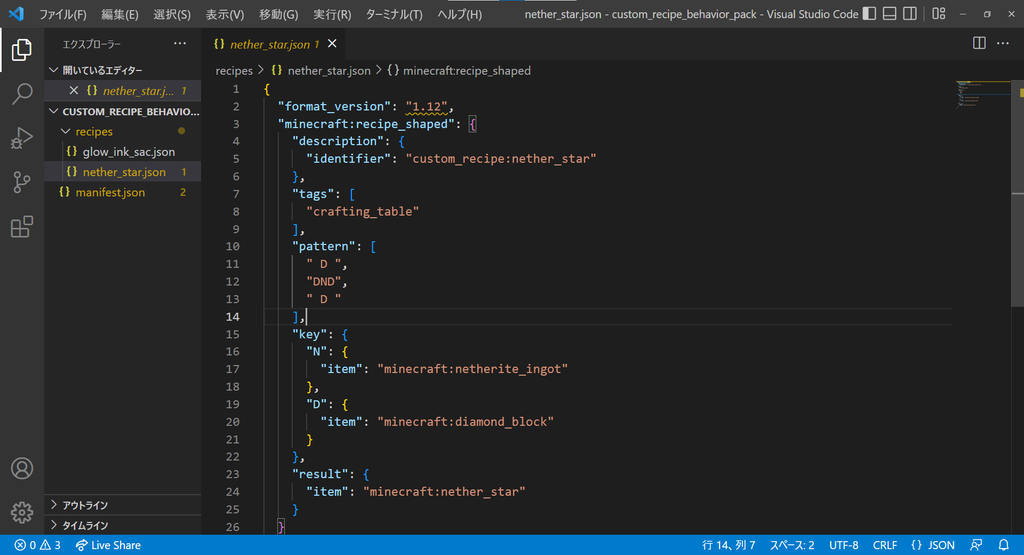
Task: Open the Extensions view
Action: (22, 227)
